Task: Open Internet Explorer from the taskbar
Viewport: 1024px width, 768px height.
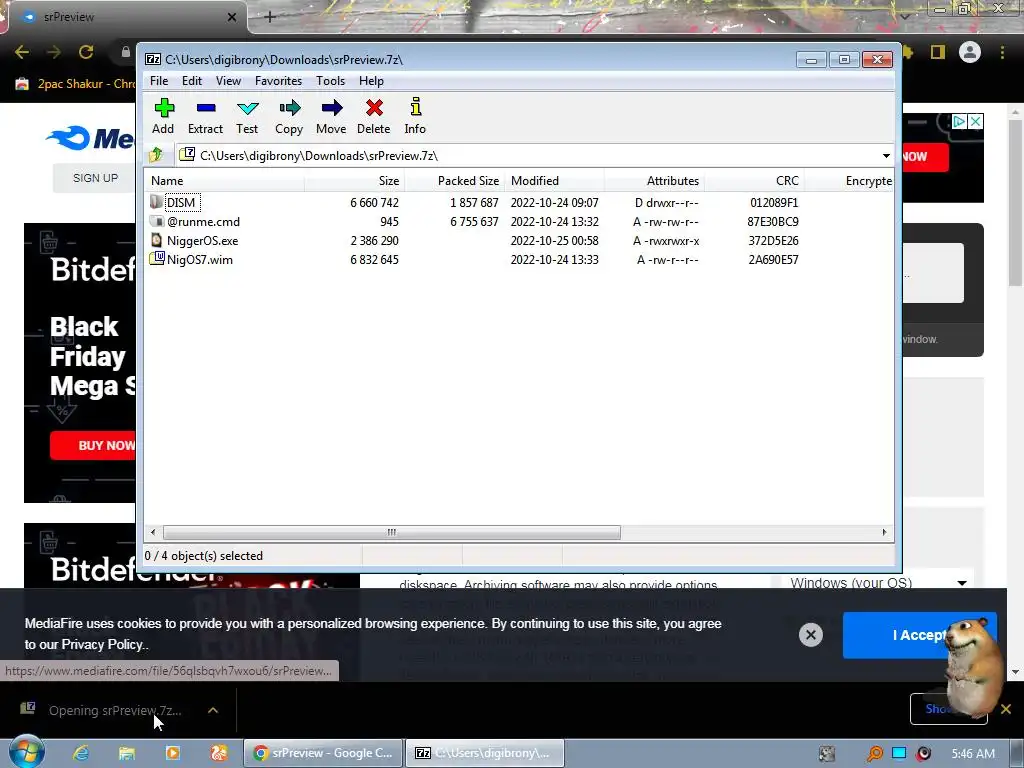Action: [x=81, y=753]
